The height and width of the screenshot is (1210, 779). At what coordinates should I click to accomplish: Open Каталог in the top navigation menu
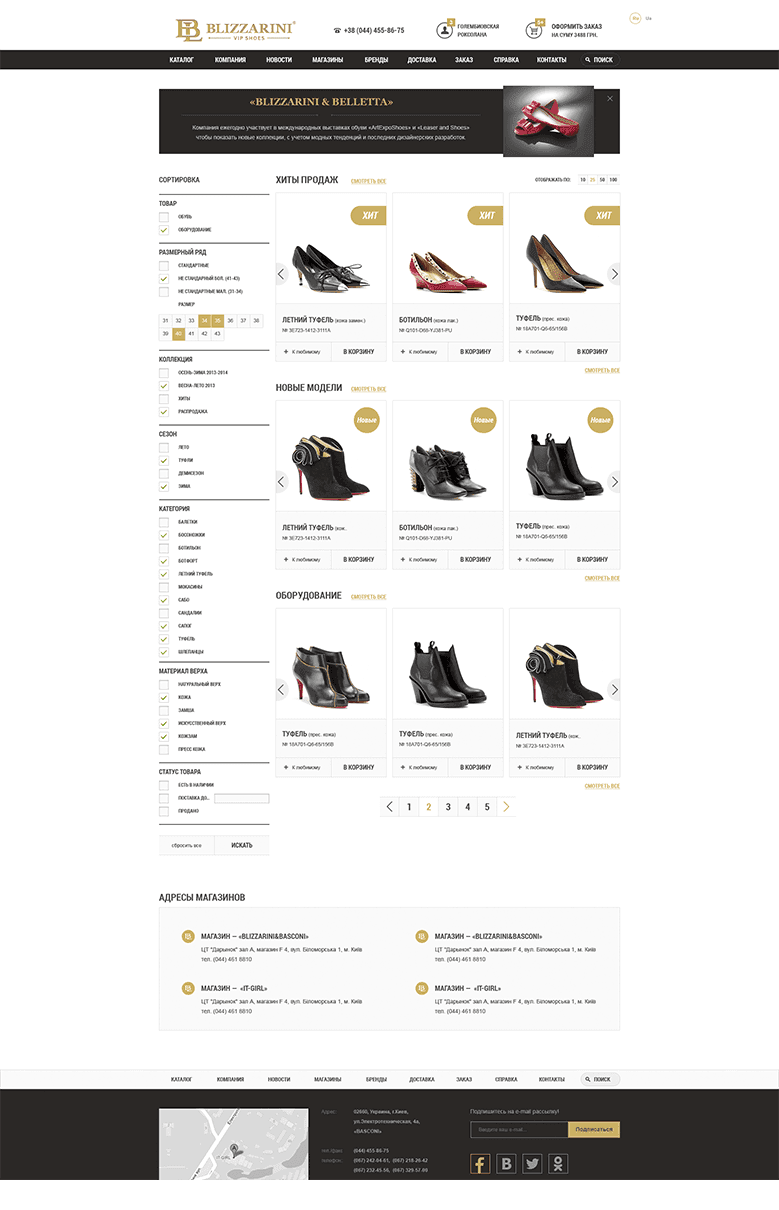pos(181,60)
